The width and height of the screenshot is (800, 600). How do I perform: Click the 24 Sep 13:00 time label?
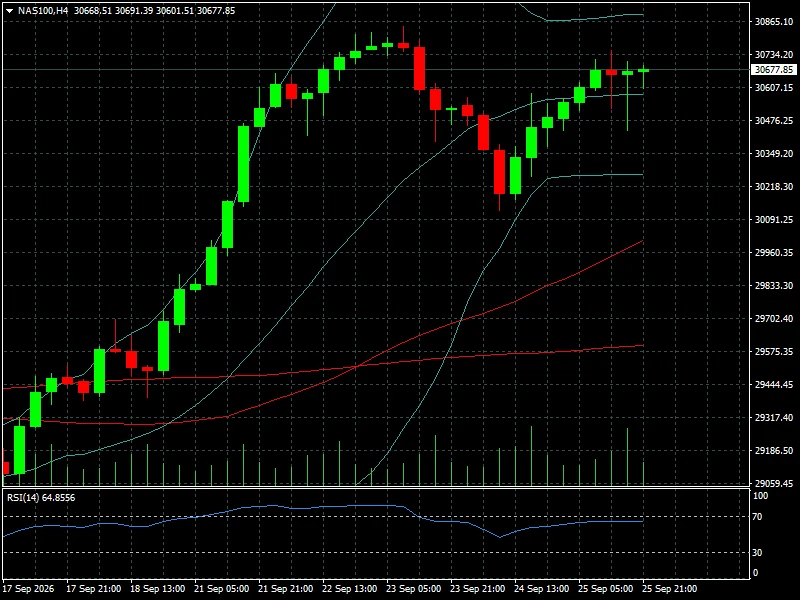tap(542, 588)
